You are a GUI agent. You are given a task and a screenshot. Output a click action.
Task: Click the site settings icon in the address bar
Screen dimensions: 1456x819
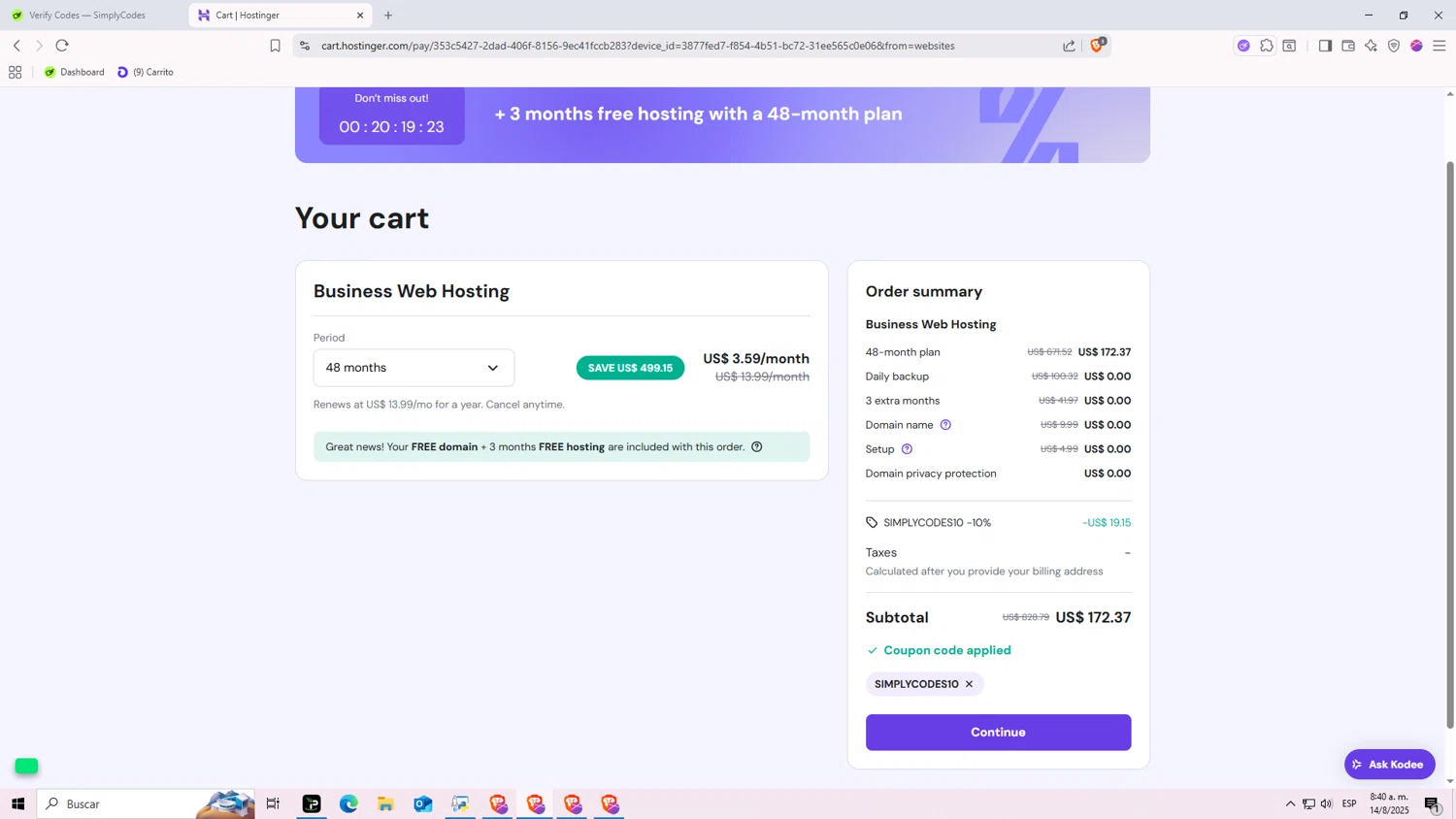(x=305, y=46)
